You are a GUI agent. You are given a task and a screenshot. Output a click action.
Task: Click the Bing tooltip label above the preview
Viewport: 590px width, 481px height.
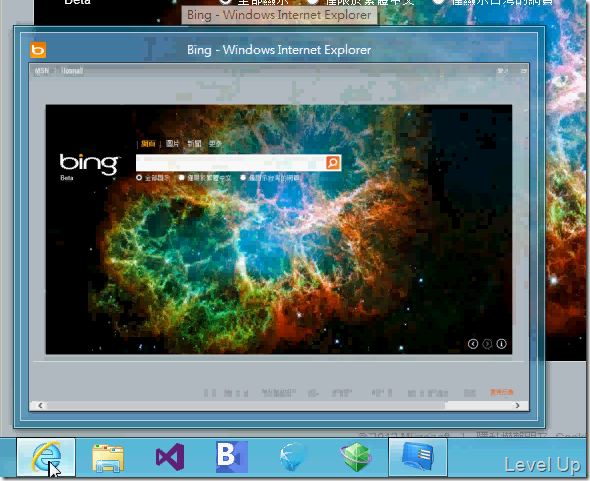click(x=279, y=15)
